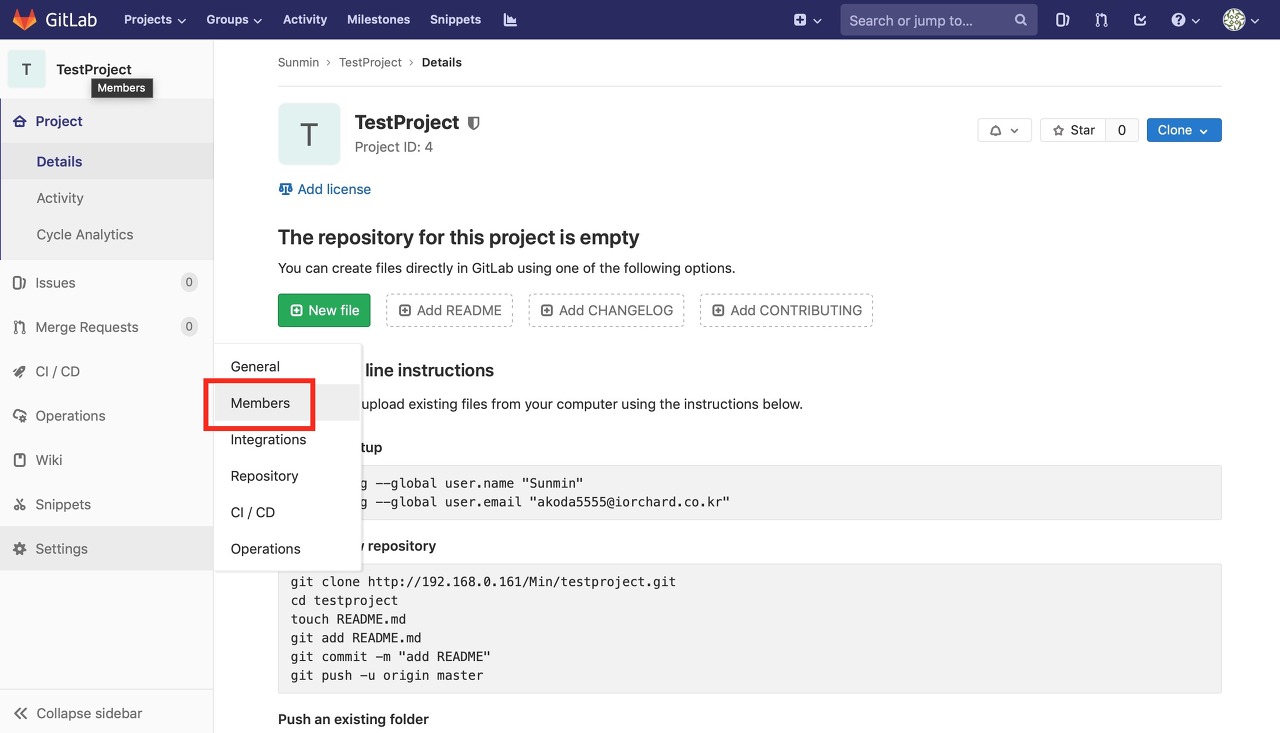1280x733 pixels.
Task: Open the plus new item dropdown
Action: (807, 20)
